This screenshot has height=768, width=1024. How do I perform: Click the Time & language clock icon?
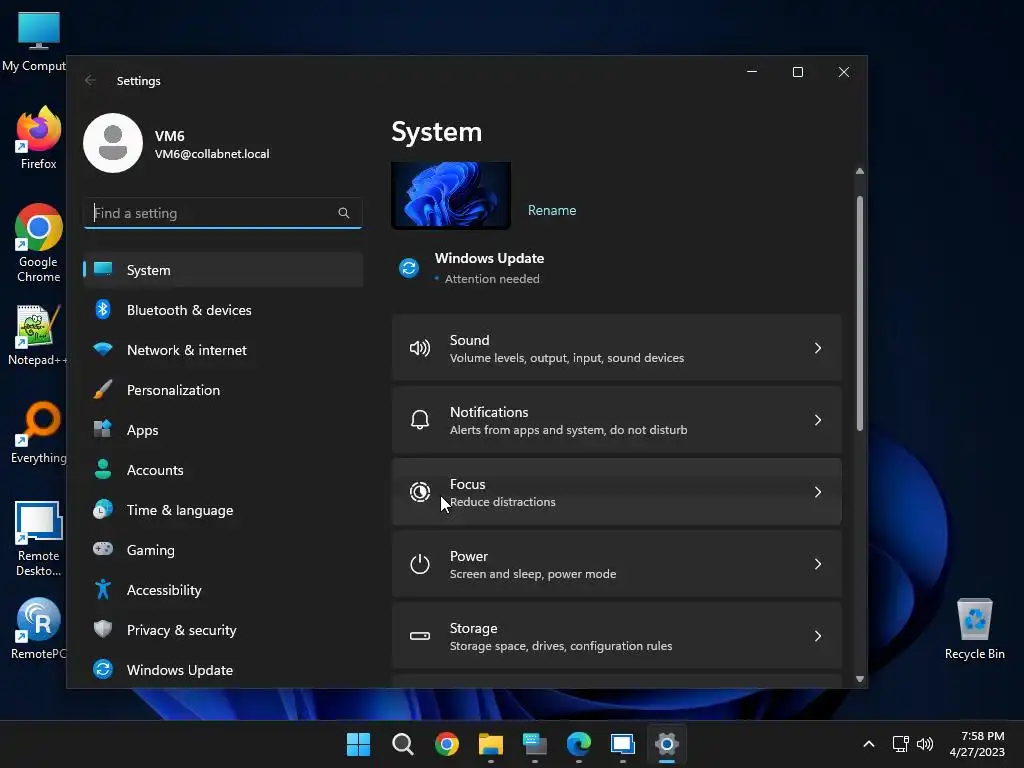(103, 509)
